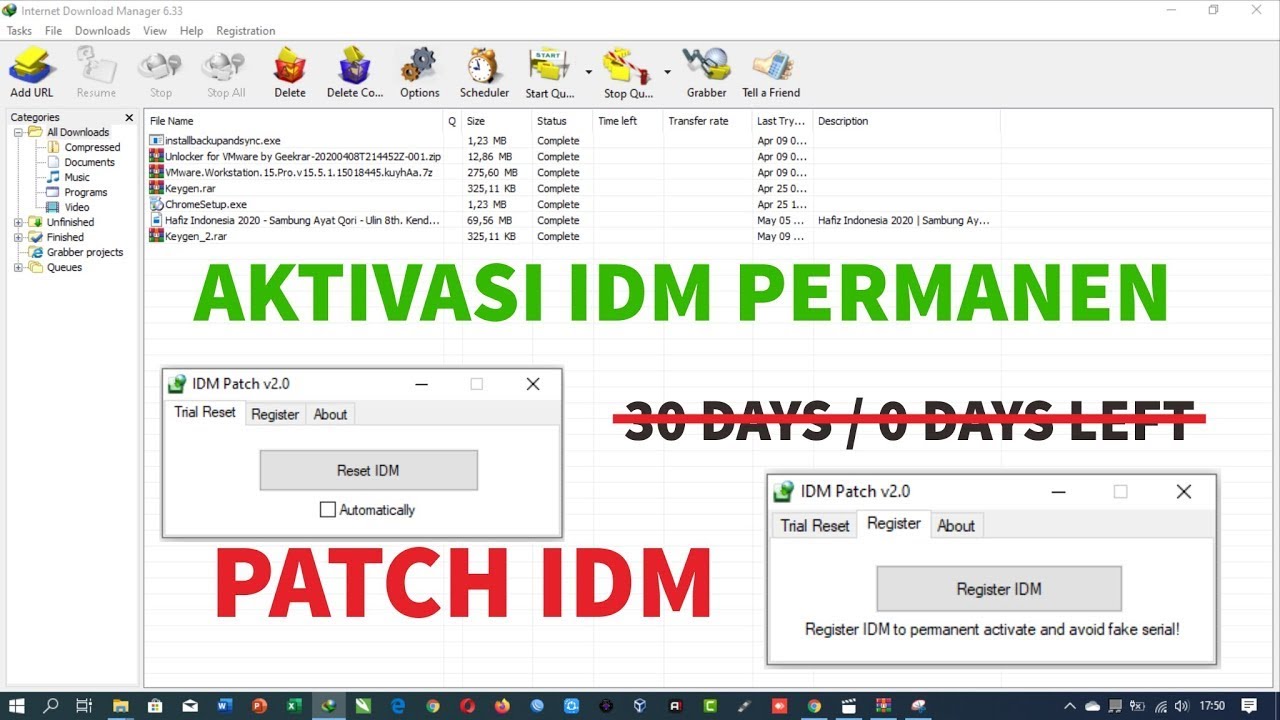Click the Resume toolbar icon
The width and height of the screenshot is (1280, 720).
pyautogui.click(x=96, y=72)
